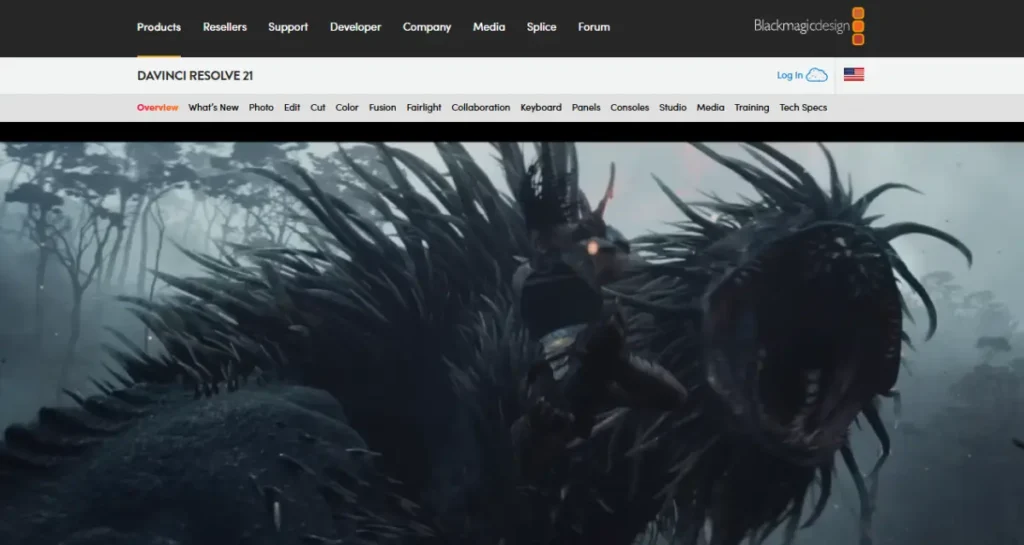
Task: Open the Cut tab
Action: 318,108
